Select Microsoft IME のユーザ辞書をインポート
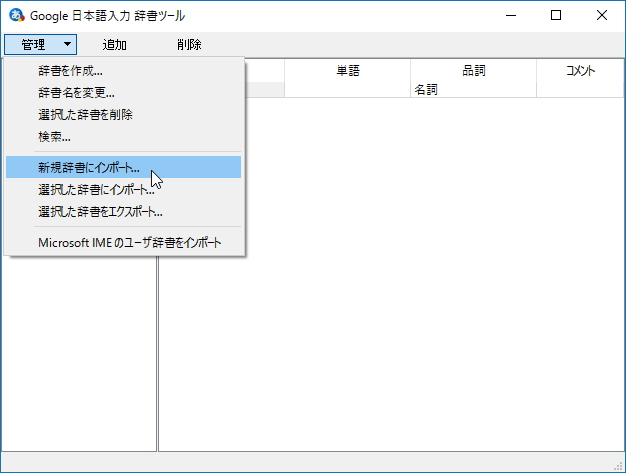 123,242
